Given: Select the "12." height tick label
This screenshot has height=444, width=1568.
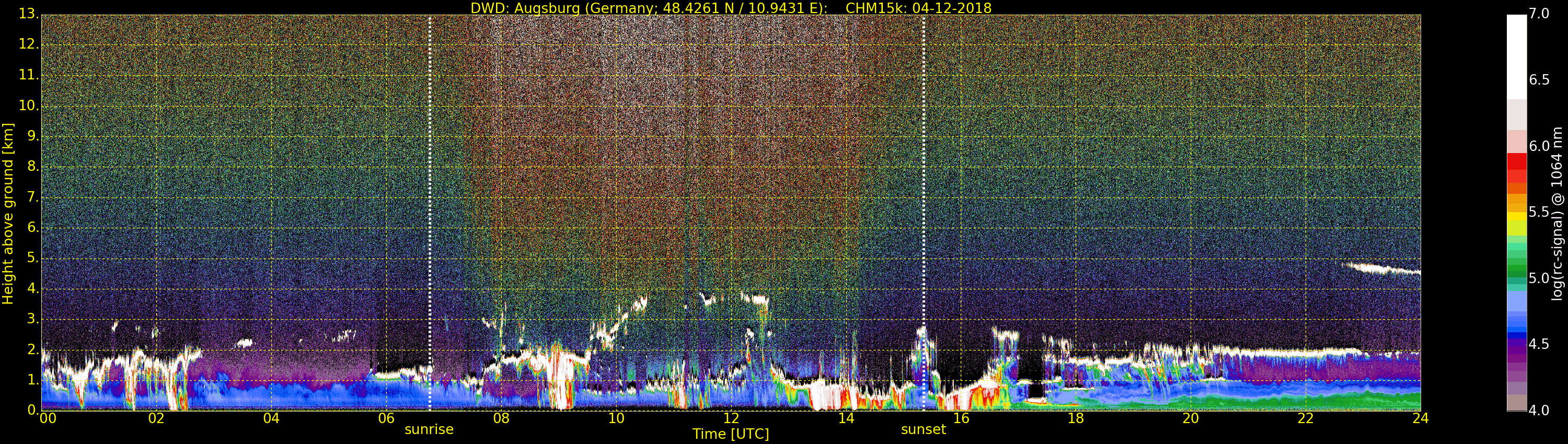Looking at the screenshot, I should click(x=29, y=44).
